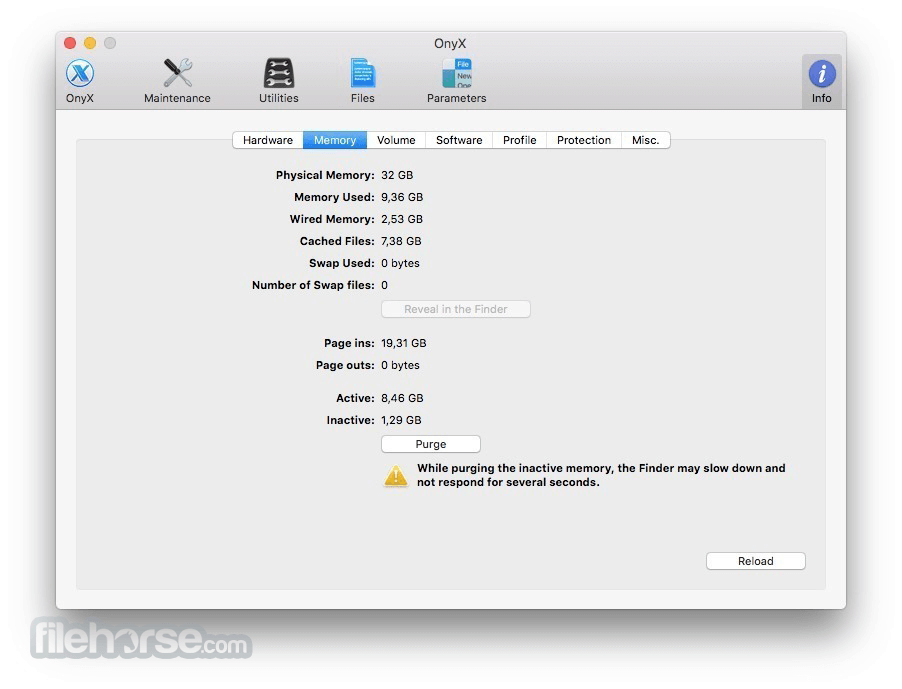
Task: Click the Reload button
Action: coord(755,561)
